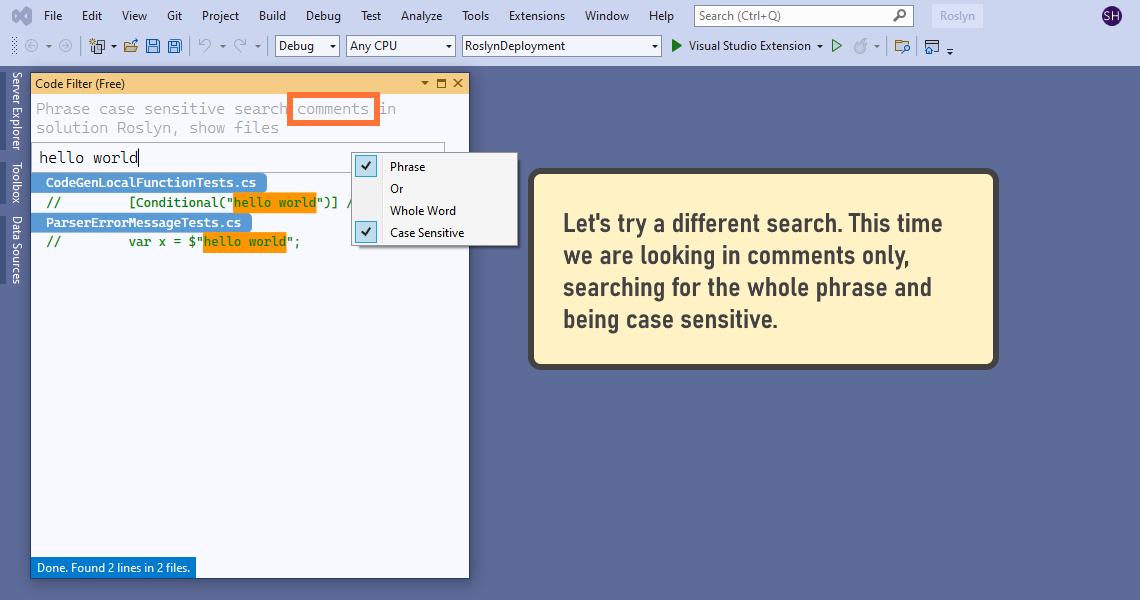Open the RoslynDeployment startup project dropdown
The image size is (1140, 600).
click(562, 46)
